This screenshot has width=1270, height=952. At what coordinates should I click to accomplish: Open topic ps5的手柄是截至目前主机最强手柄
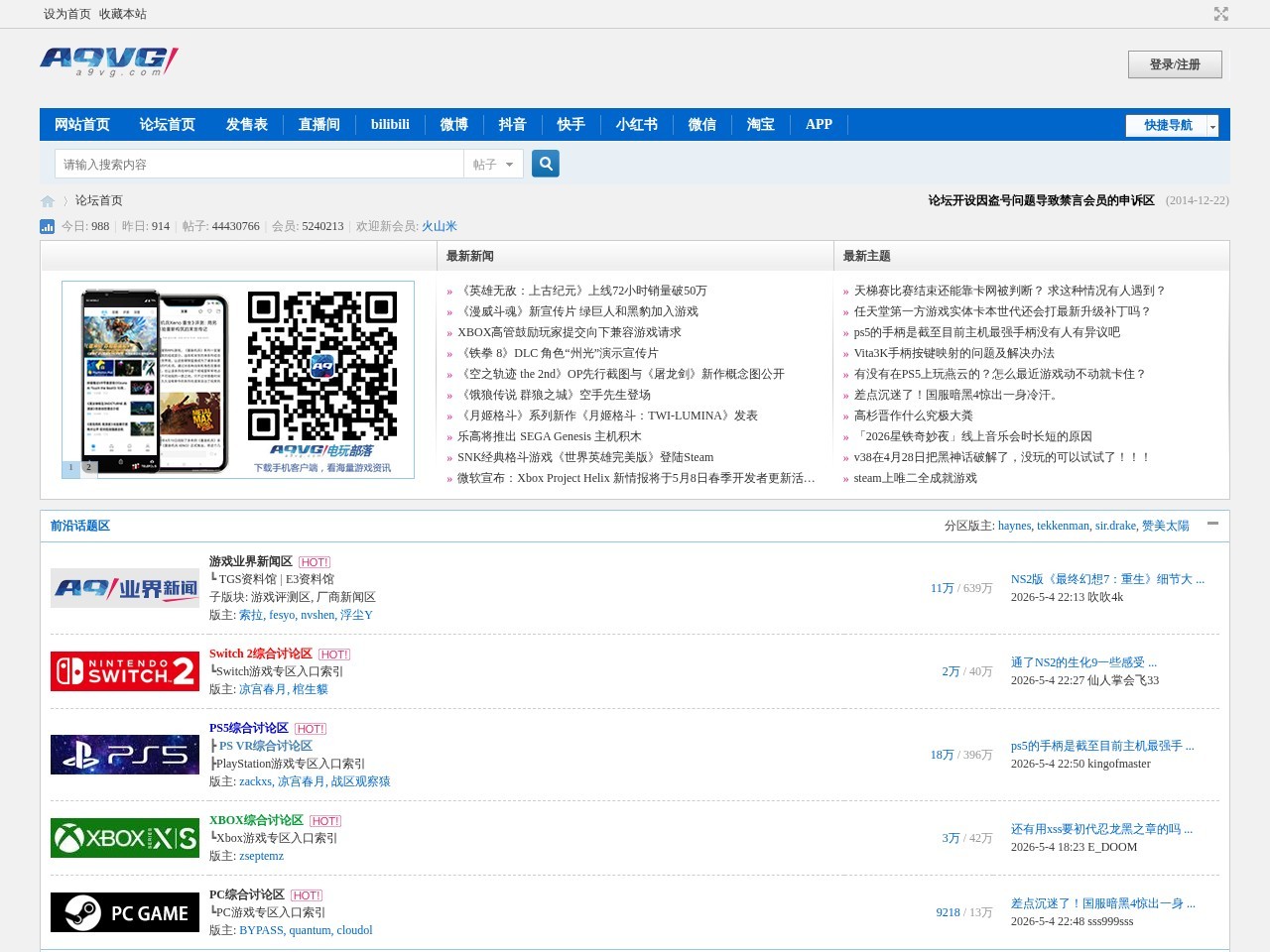pos(987,332)
